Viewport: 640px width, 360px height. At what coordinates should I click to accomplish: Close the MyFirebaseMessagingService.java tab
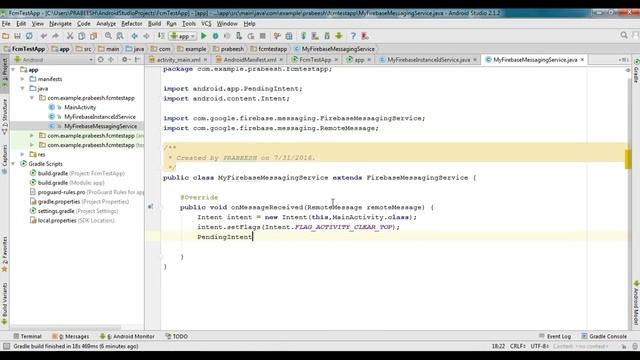tap(582, 60)
